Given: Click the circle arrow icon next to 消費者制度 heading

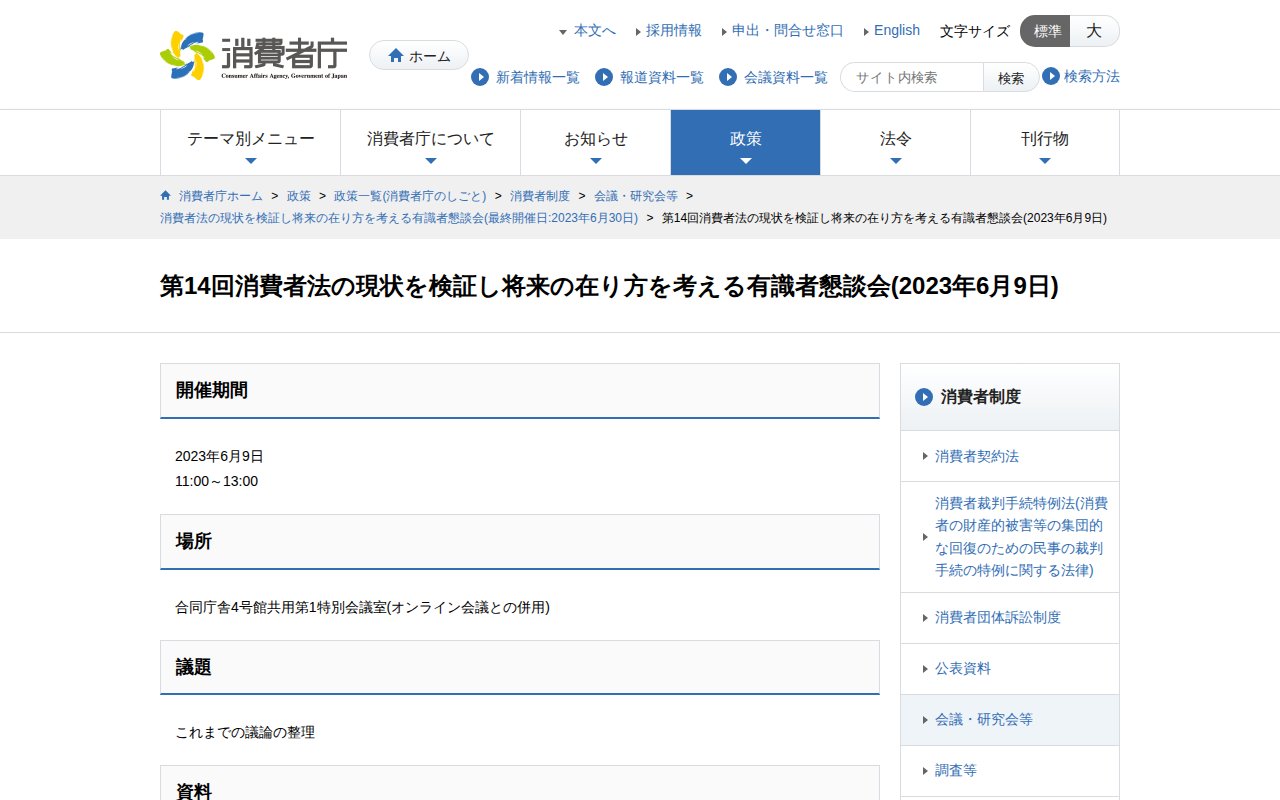Looking at the screenshot, I should pos(924,397).
